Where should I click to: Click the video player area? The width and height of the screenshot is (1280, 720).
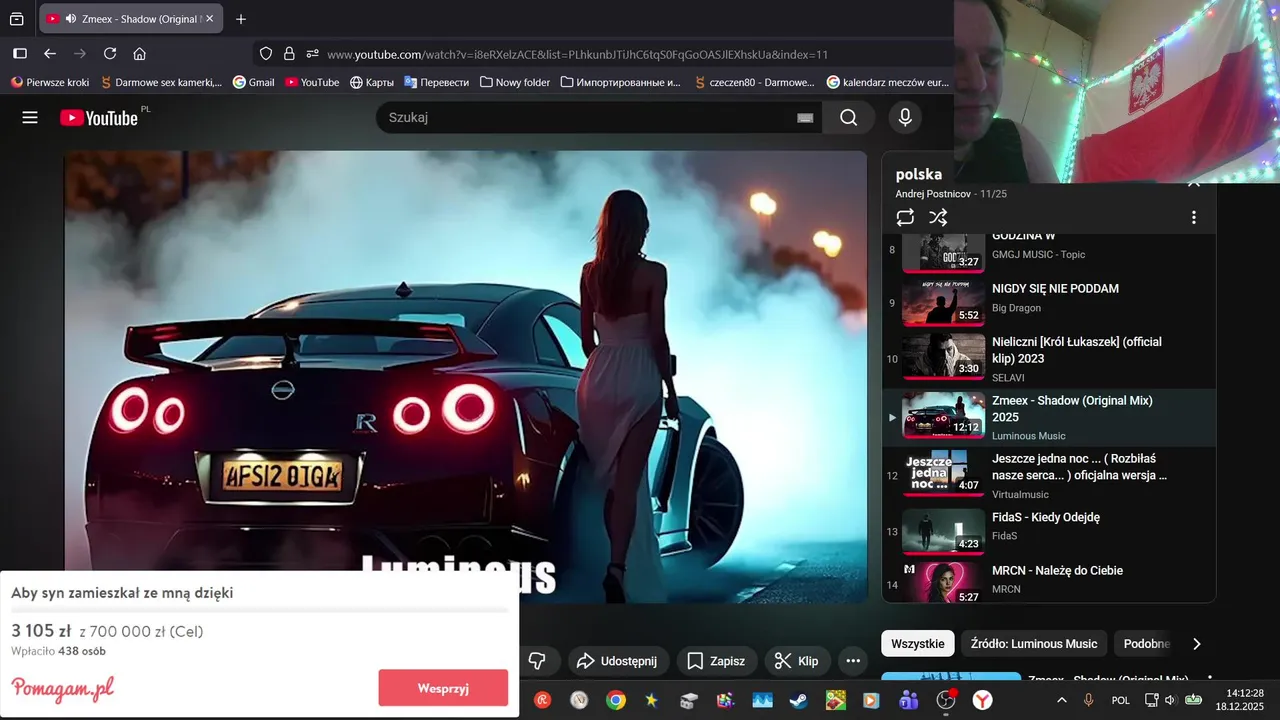466,377
